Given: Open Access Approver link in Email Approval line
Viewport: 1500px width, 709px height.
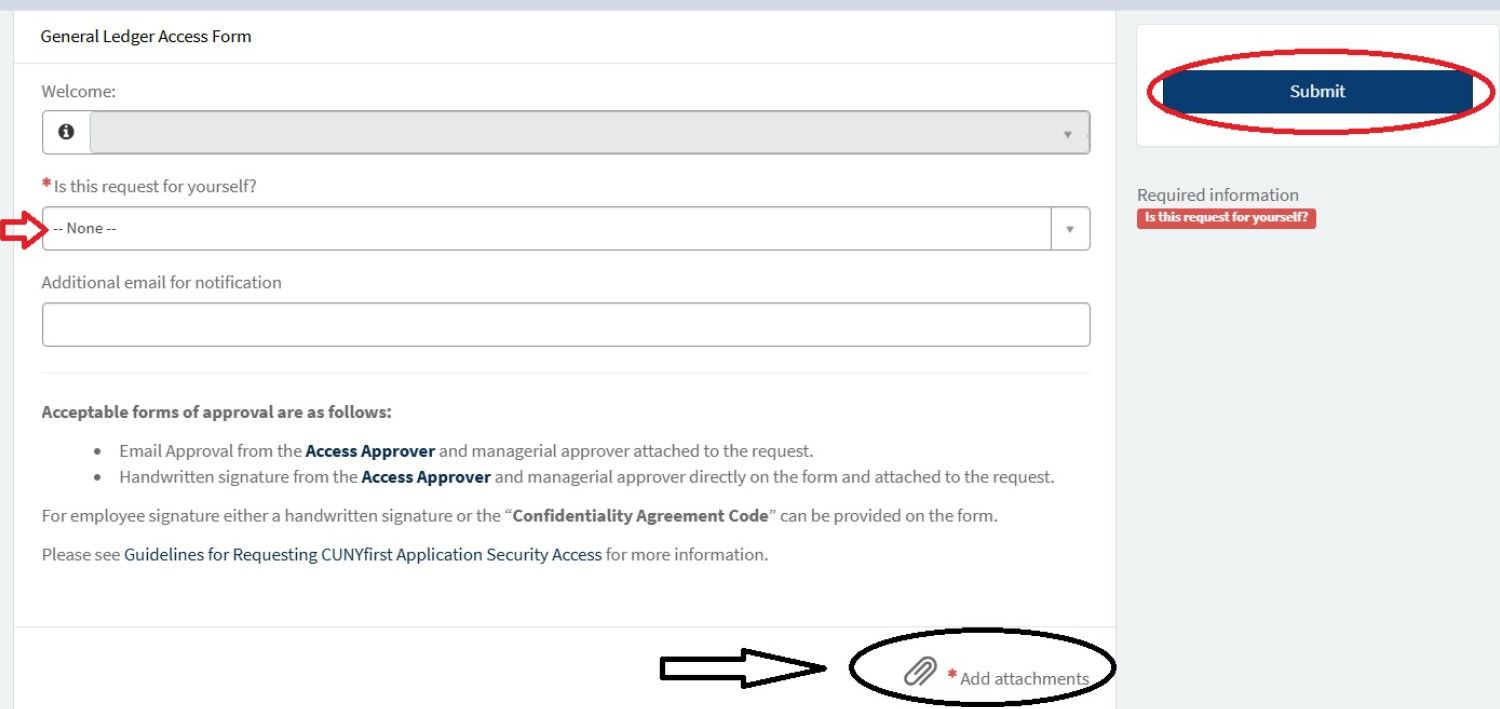Looking at the screenshot, I should [370, 451].
